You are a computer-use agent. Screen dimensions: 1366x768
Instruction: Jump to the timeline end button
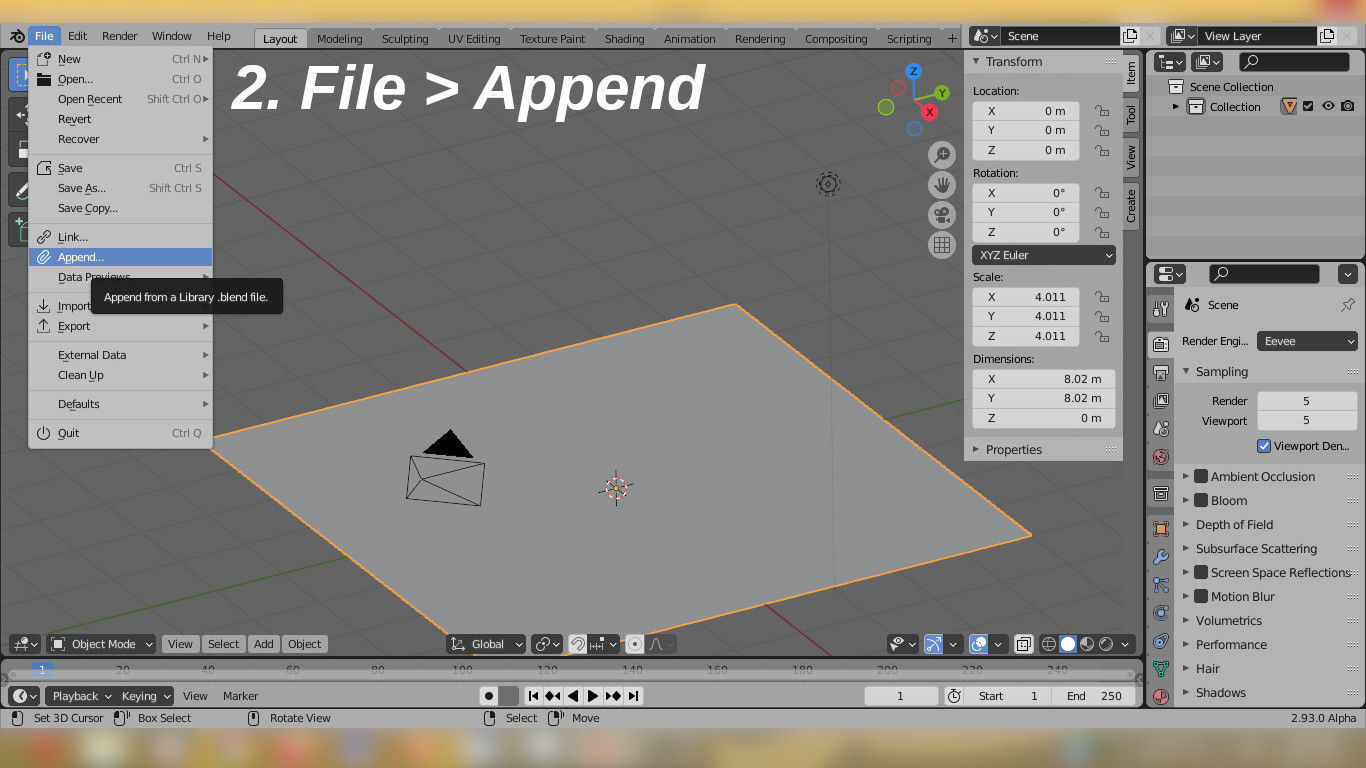[x=633, y=696]
